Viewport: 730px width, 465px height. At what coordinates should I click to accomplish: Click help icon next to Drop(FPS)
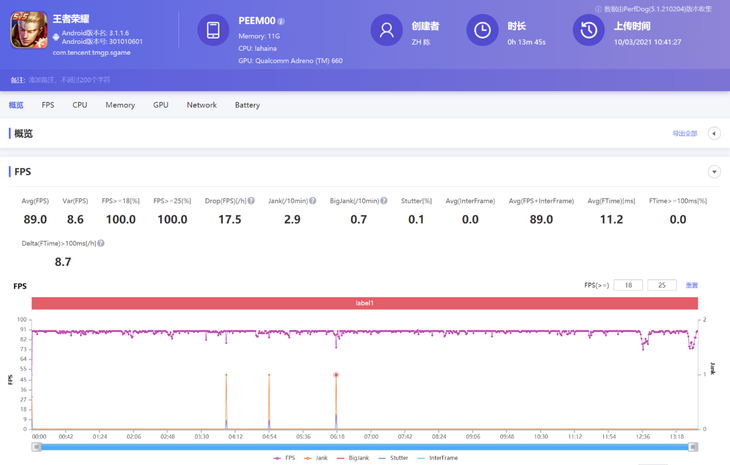pyautogui.click(x=251, y=201)
